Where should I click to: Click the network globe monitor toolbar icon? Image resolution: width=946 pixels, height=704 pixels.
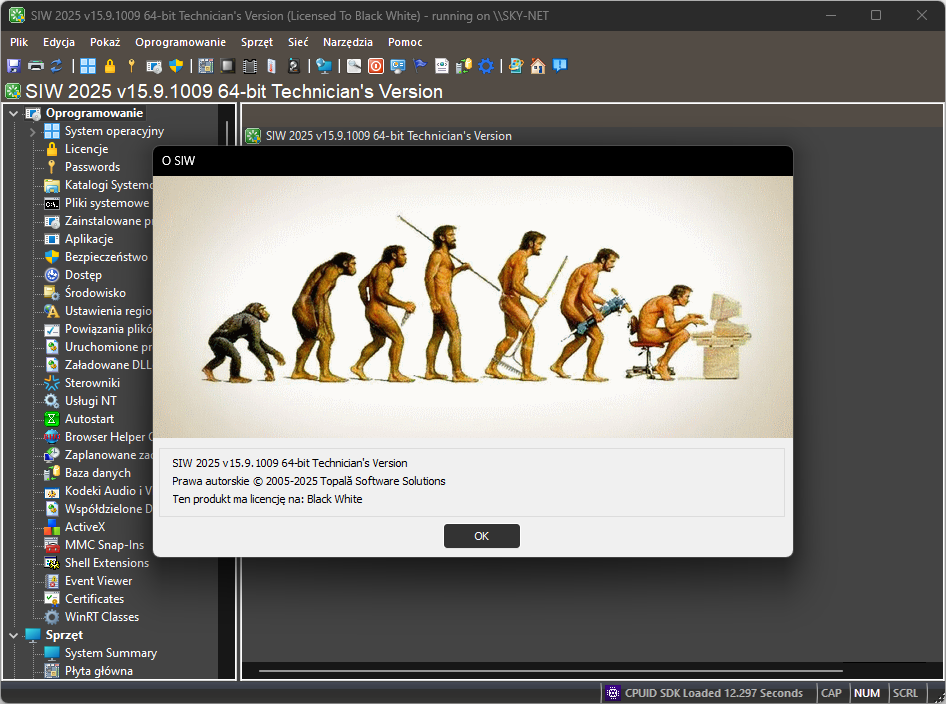coord(324,66)
